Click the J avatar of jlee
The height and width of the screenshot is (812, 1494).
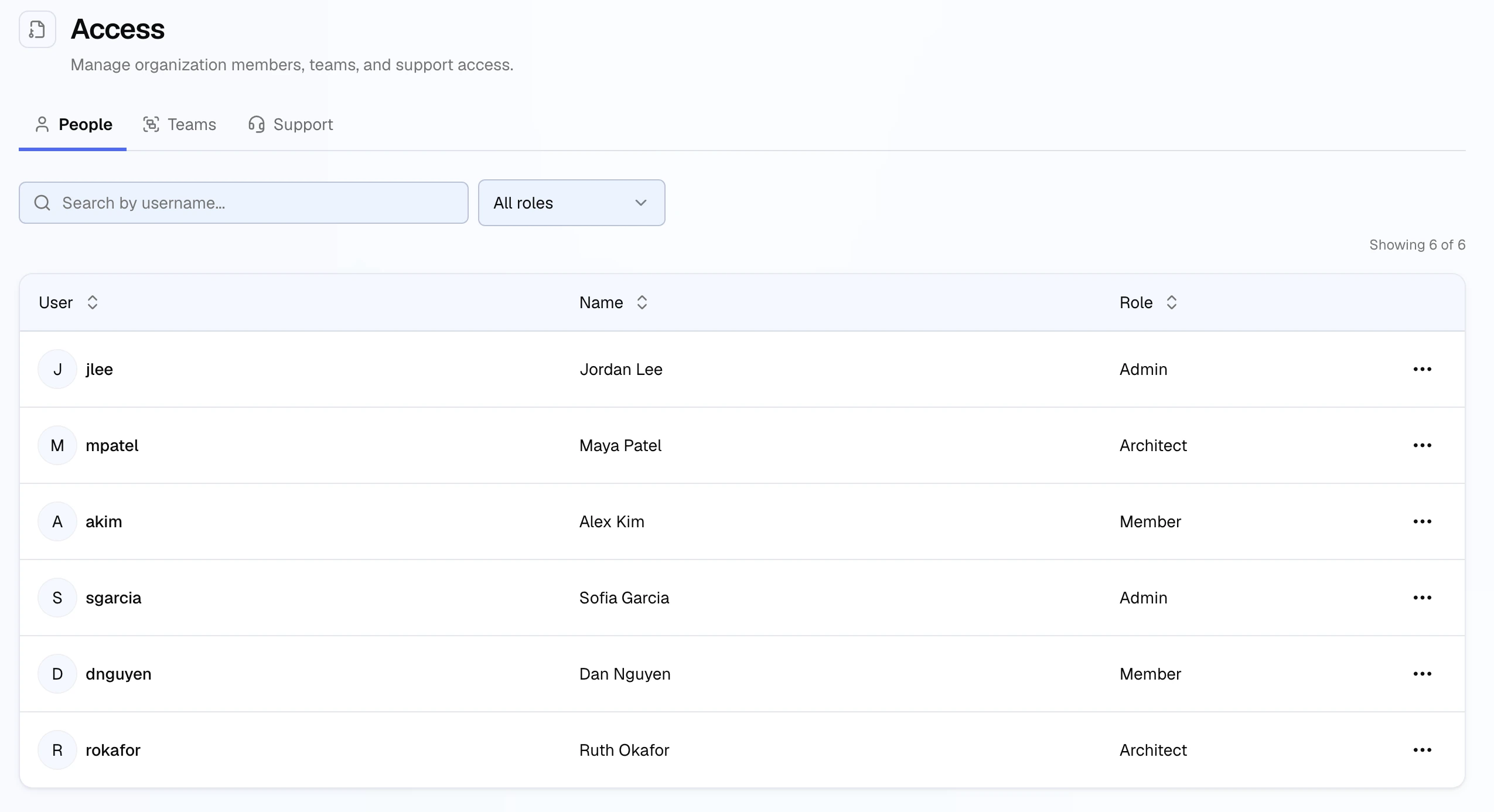57,369
